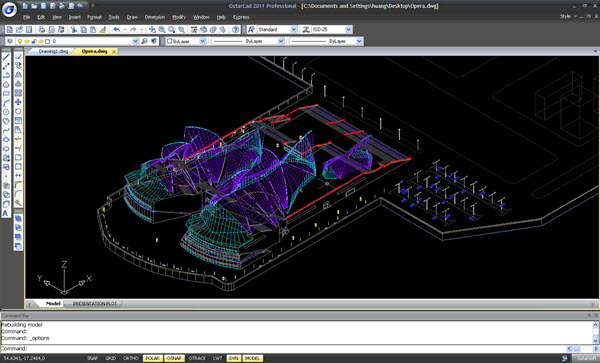
Task: Switch to the Drawing1.dwg tab
Action: pyautogui.click(x=53, y=51)
